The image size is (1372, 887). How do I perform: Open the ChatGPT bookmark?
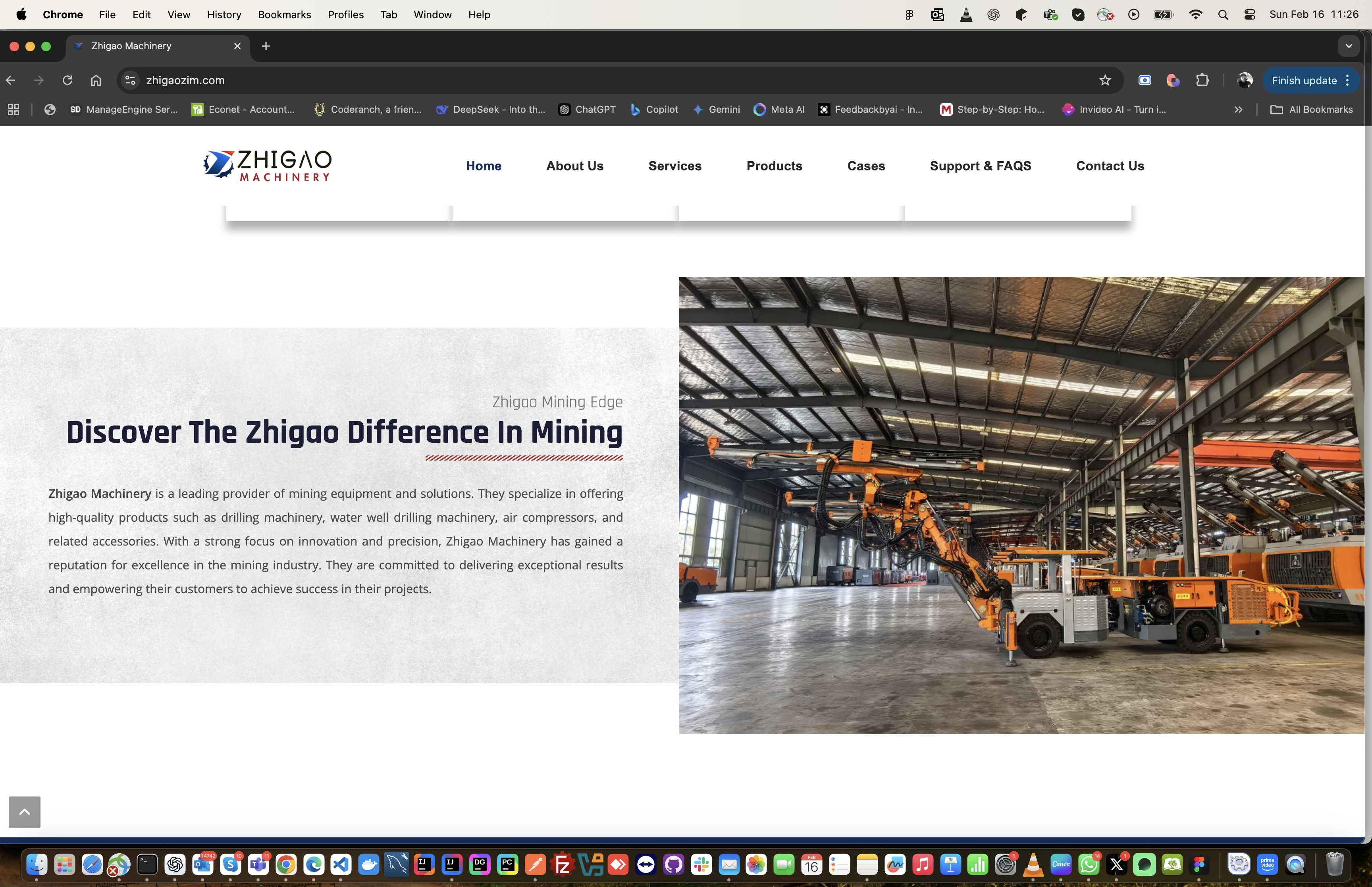[x=587, y=110]
